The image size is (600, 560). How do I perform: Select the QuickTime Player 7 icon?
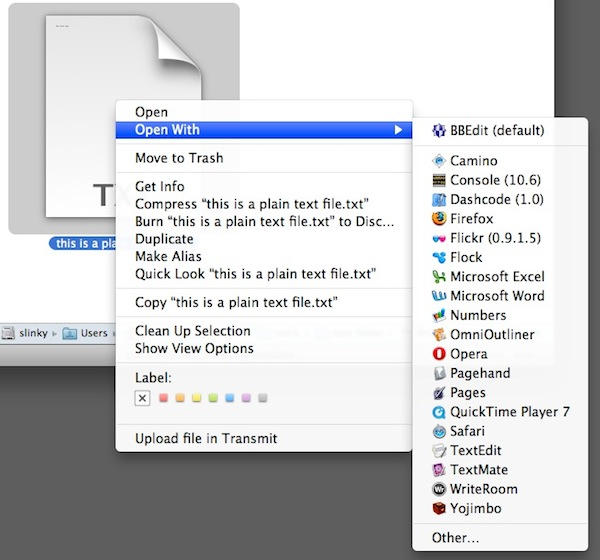(x=439, y=412)
